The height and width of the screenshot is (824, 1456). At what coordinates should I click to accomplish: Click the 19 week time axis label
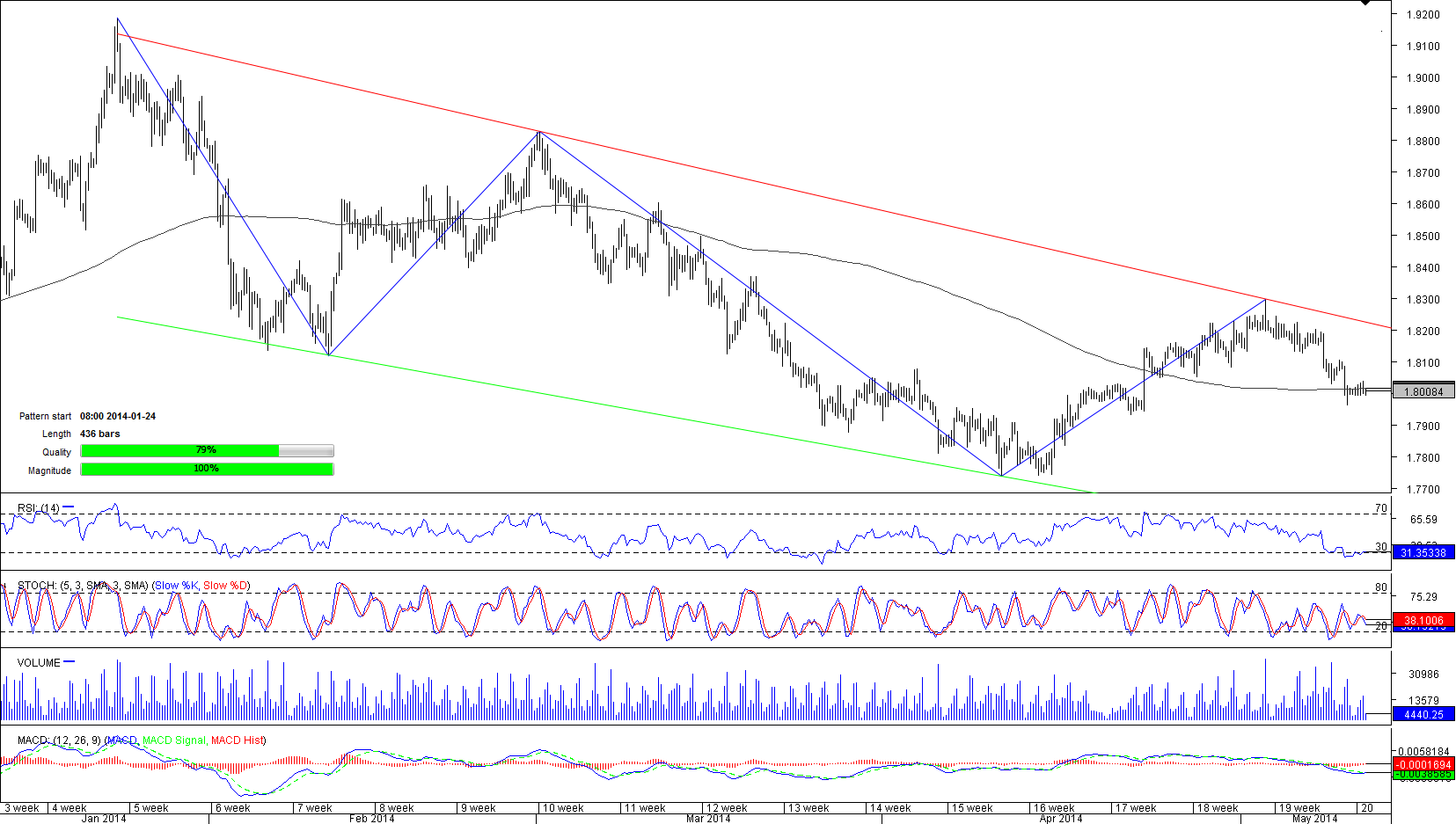(1299, 808)
